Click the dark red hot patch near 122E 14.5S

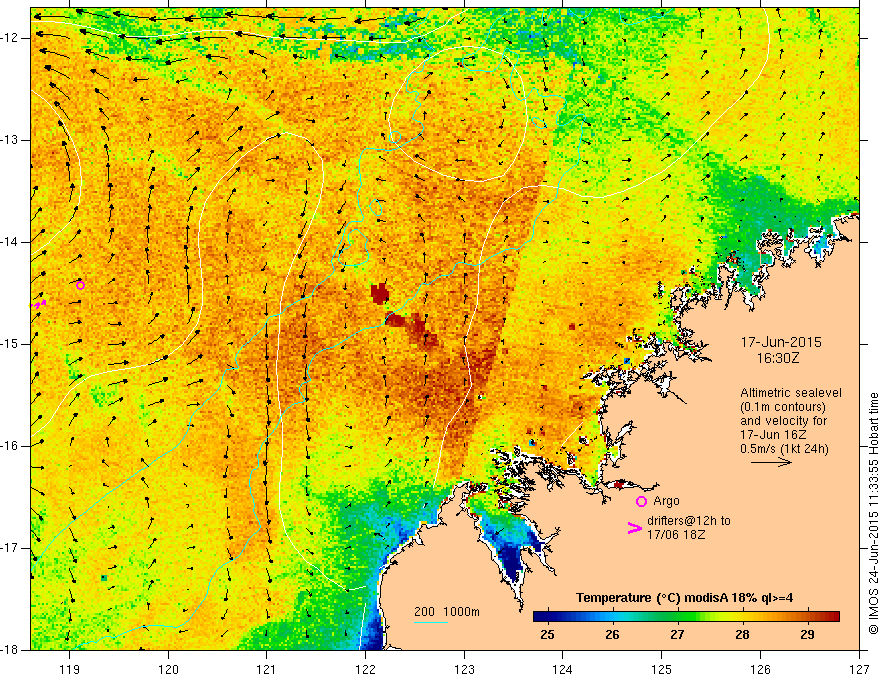pyautogui.click(x=380, y=293)
